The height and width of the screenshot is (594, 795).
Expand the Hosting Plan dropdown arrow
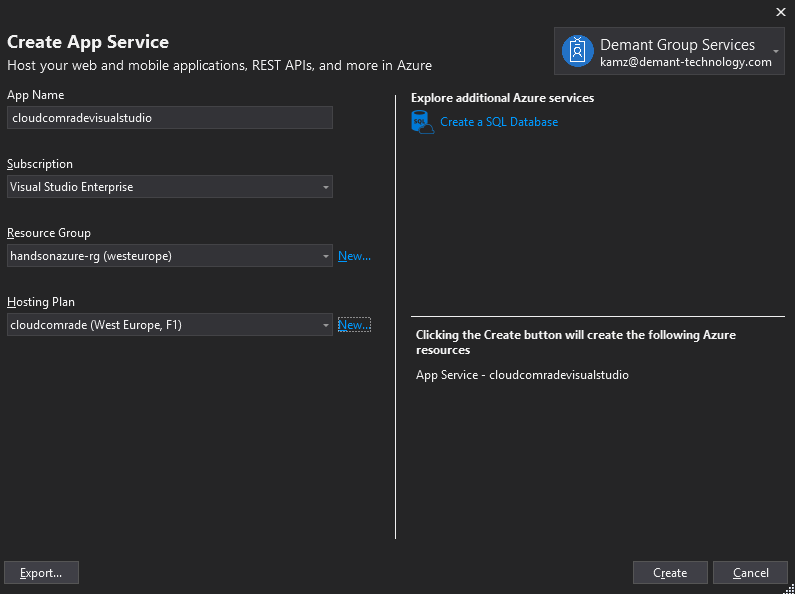[x=325, y=325]
